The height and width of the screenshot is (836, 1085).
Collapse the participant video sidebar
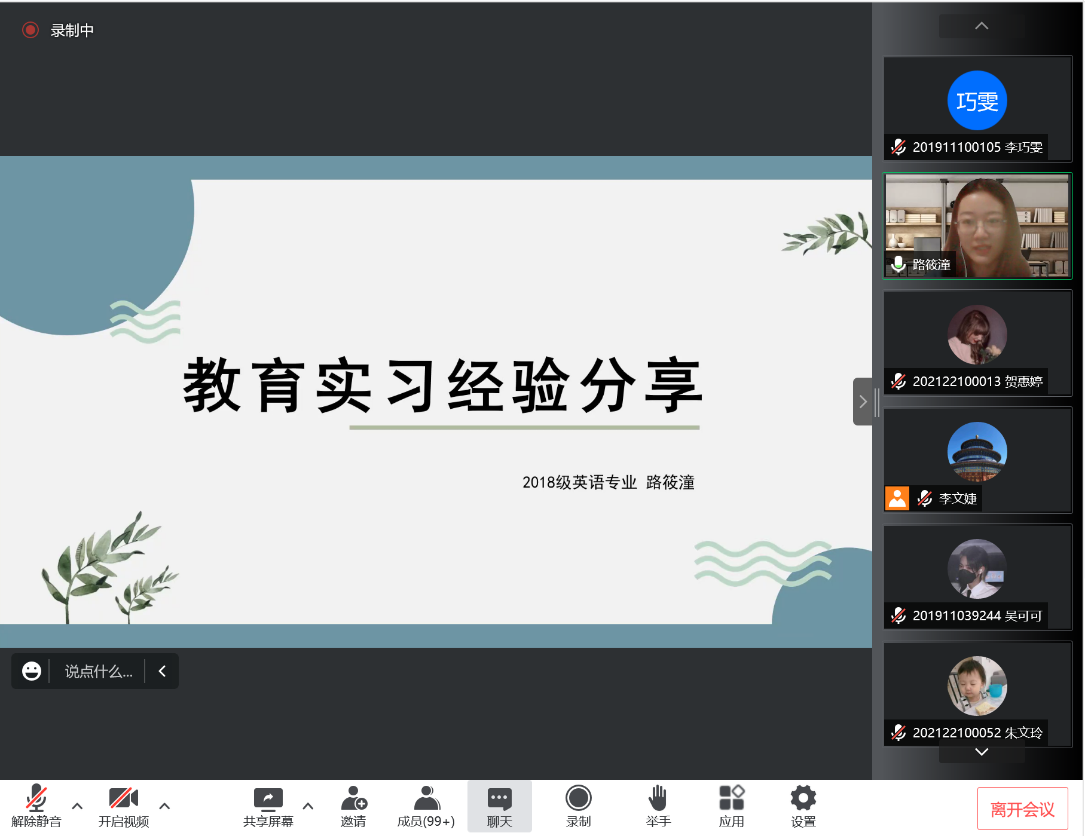[x=862, y=401]
